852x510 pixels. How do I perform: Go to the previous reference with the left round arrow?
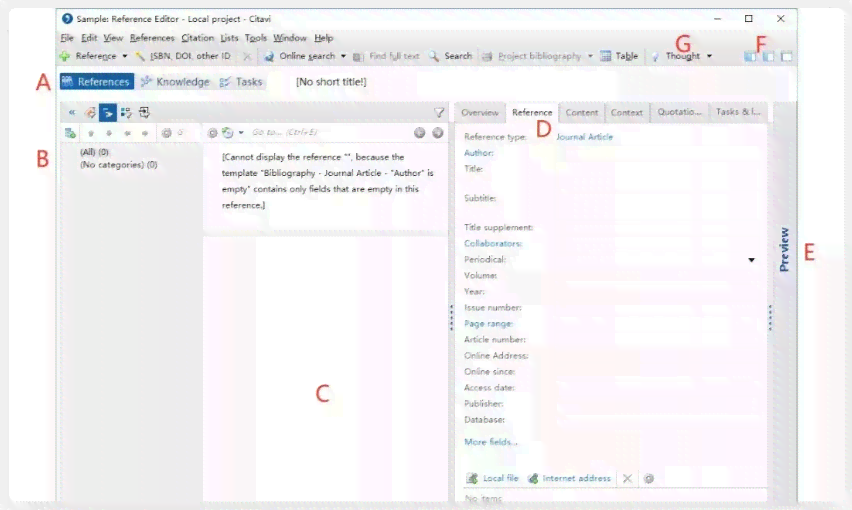pos(419,133)
